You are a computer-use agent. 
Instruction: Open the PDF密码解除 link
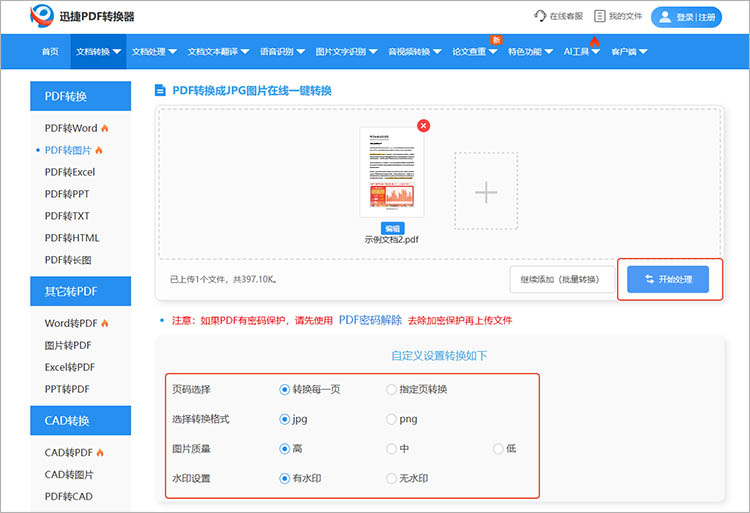pos(370,320)
